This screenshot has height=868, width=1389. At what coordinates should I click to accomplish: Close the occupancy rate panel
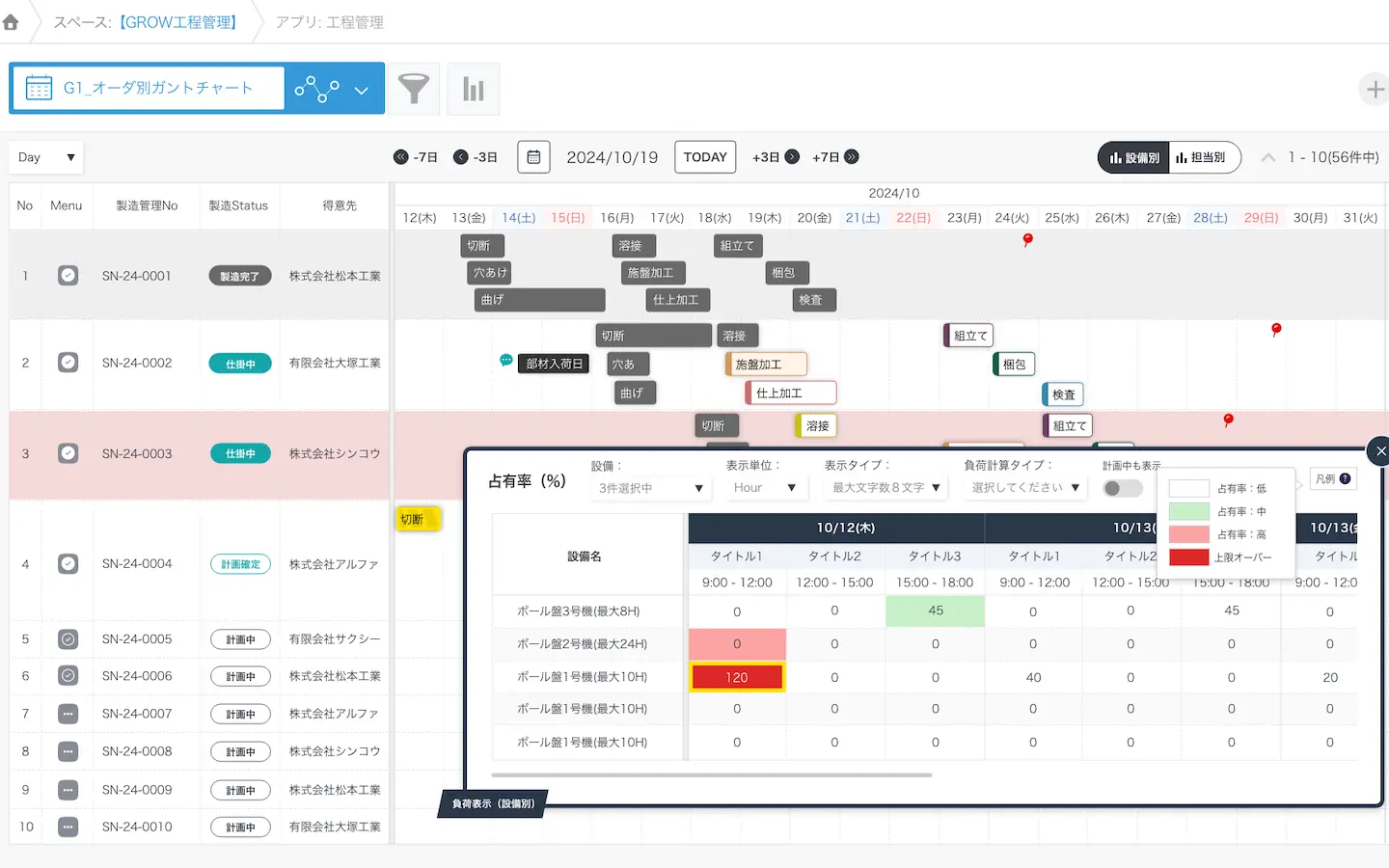(x=1379, y=450)
